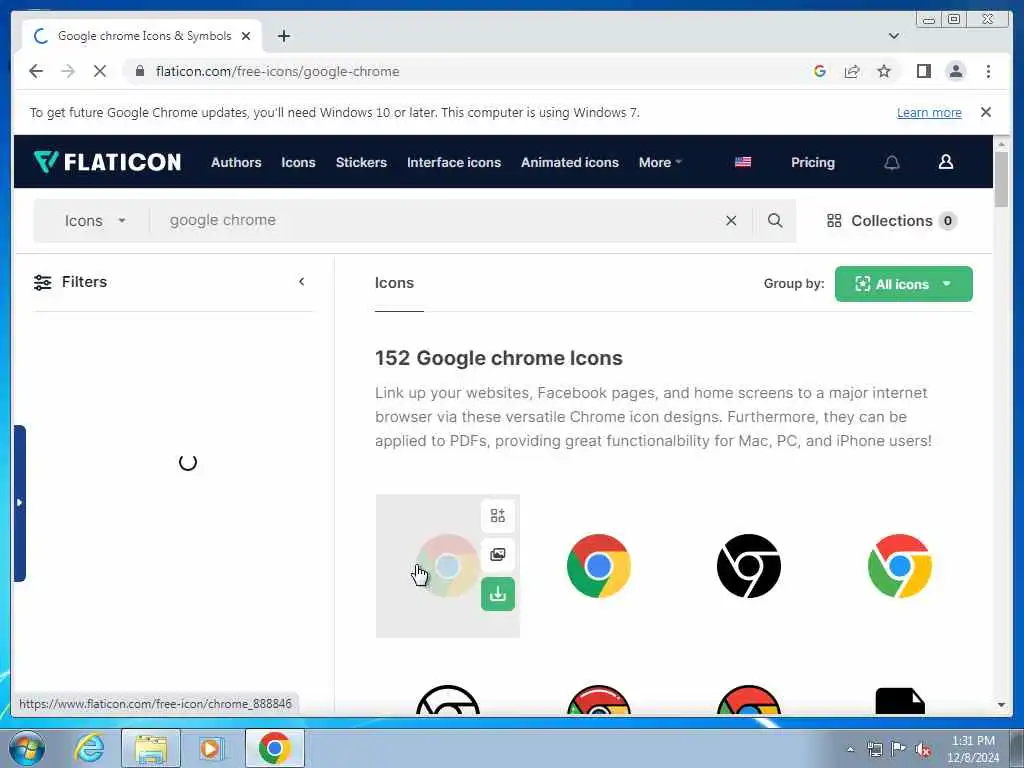Click the Google icon in address bar

[820, 71]
